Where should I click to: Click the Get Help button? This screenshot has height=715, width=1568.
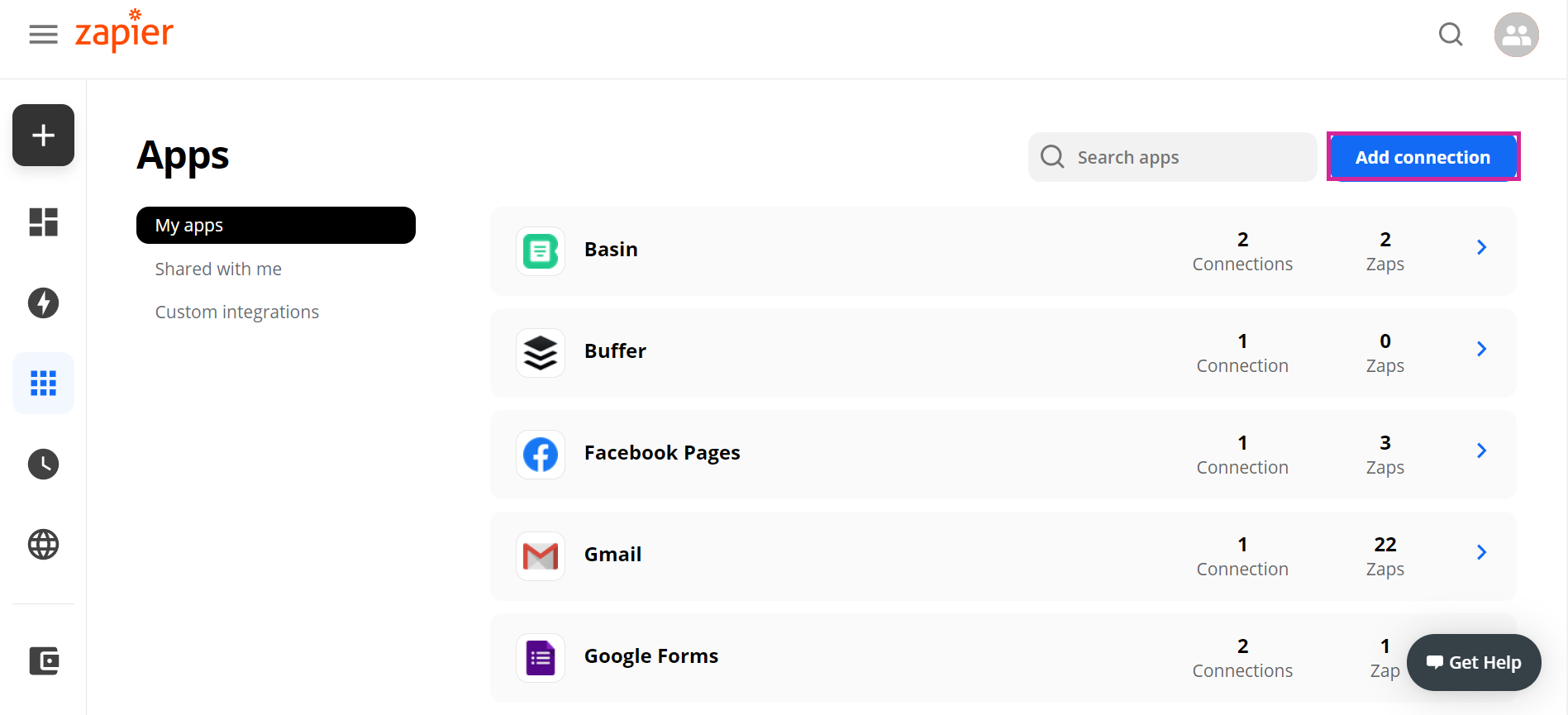(x=1474, y=662)
